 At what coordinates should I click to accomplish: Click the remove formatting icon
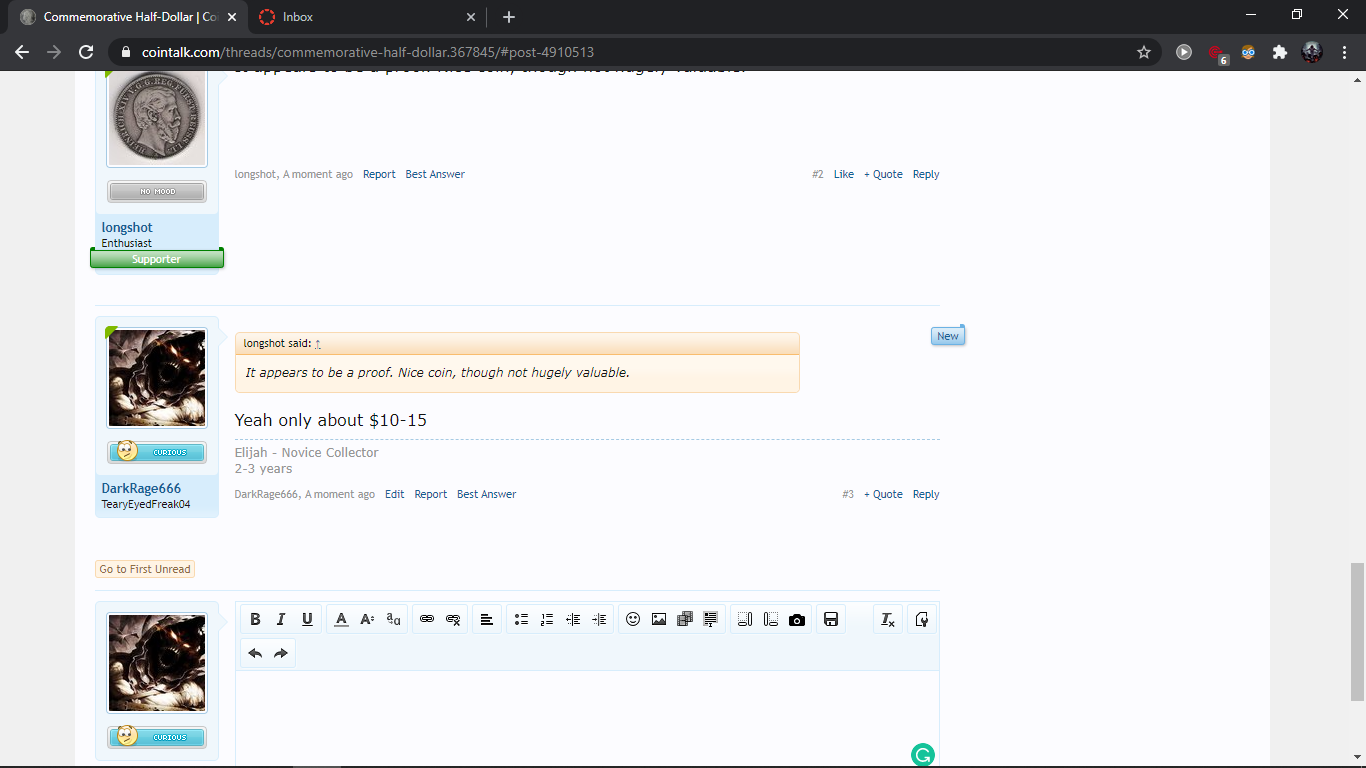click(x=887, y=620)
